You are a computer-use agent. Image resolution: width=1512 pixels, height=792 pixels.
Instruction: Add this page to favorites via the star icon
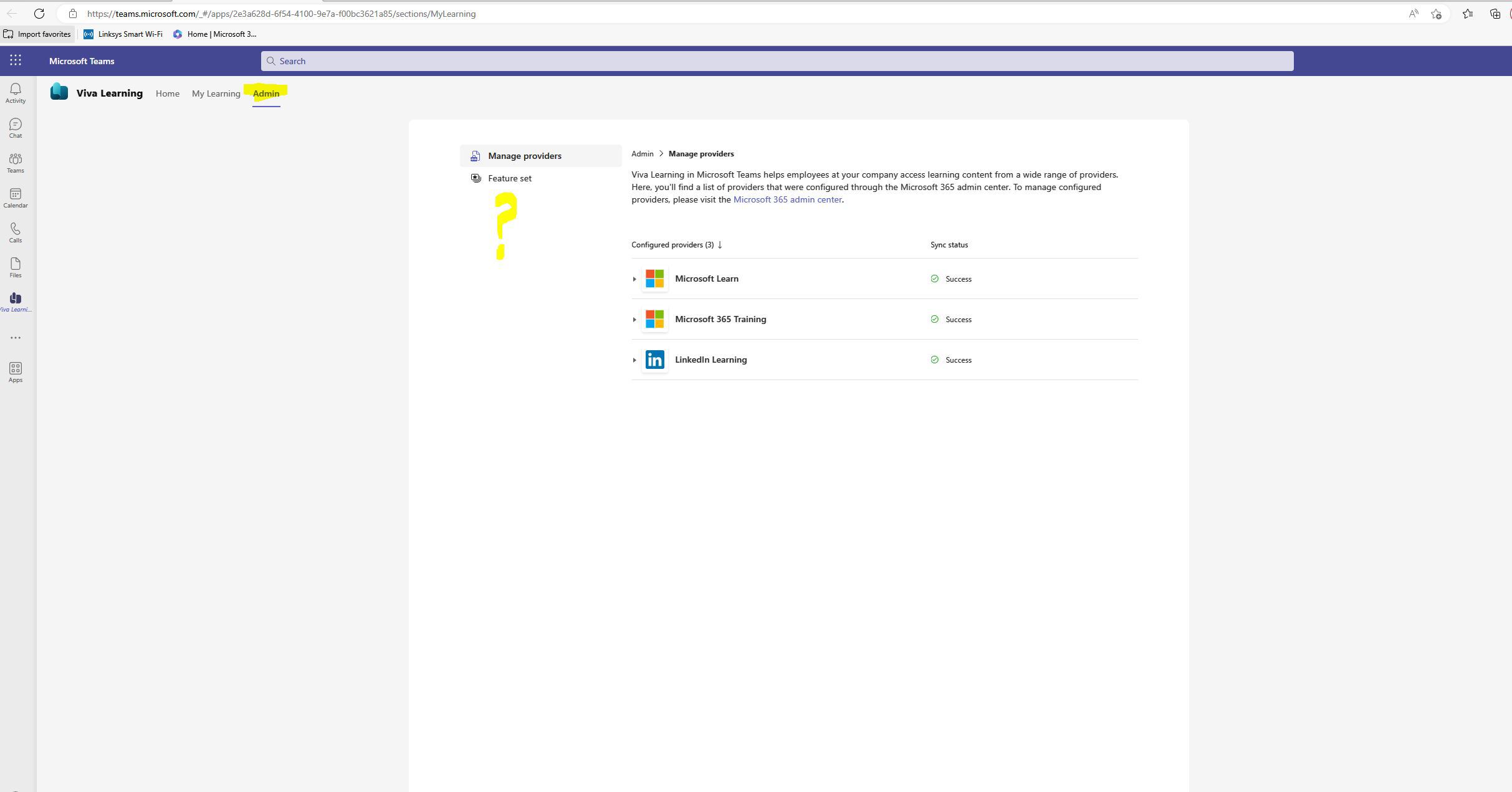pos(1437,14)
